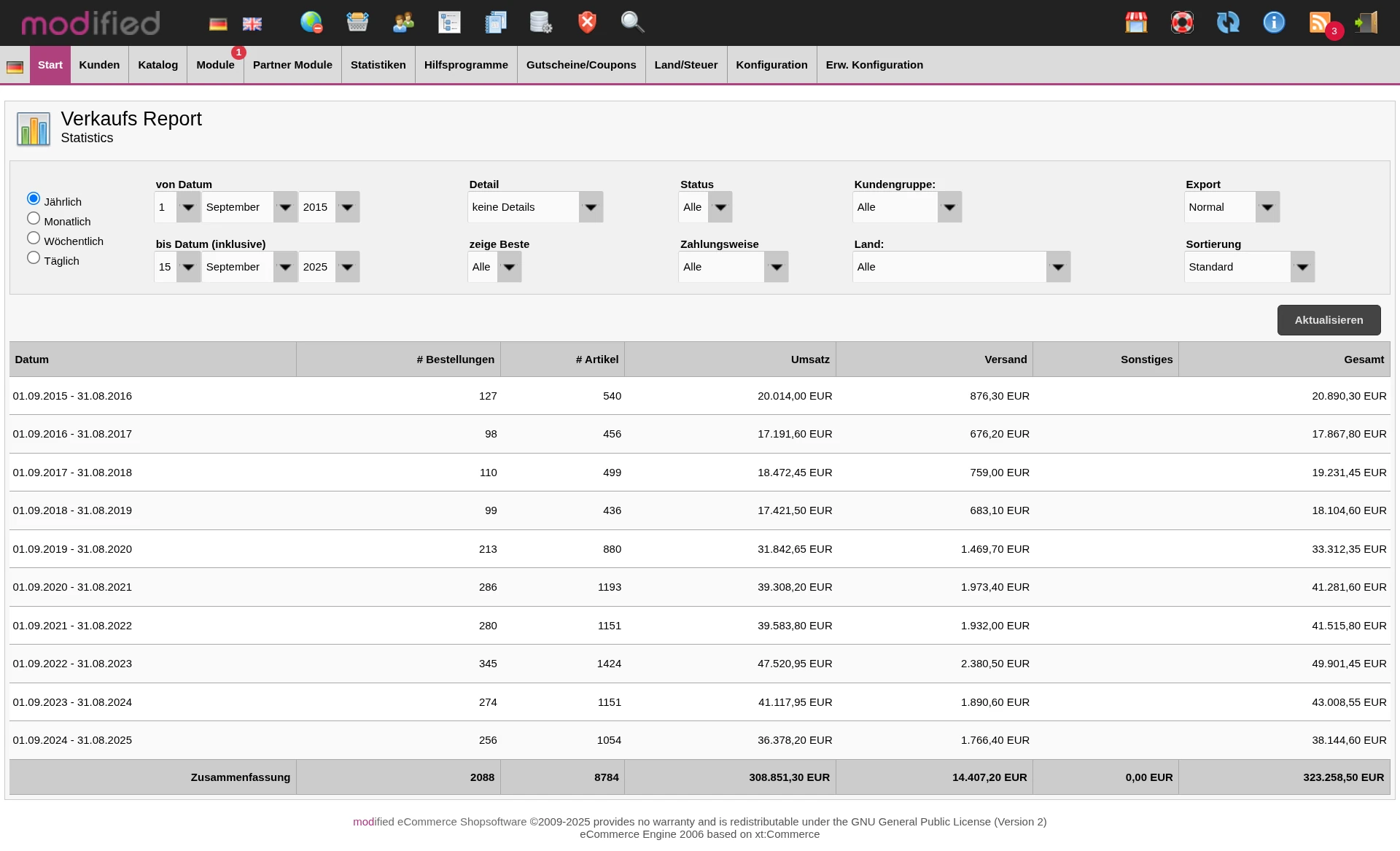Select the Monatlich radio button

coord(34,219)
